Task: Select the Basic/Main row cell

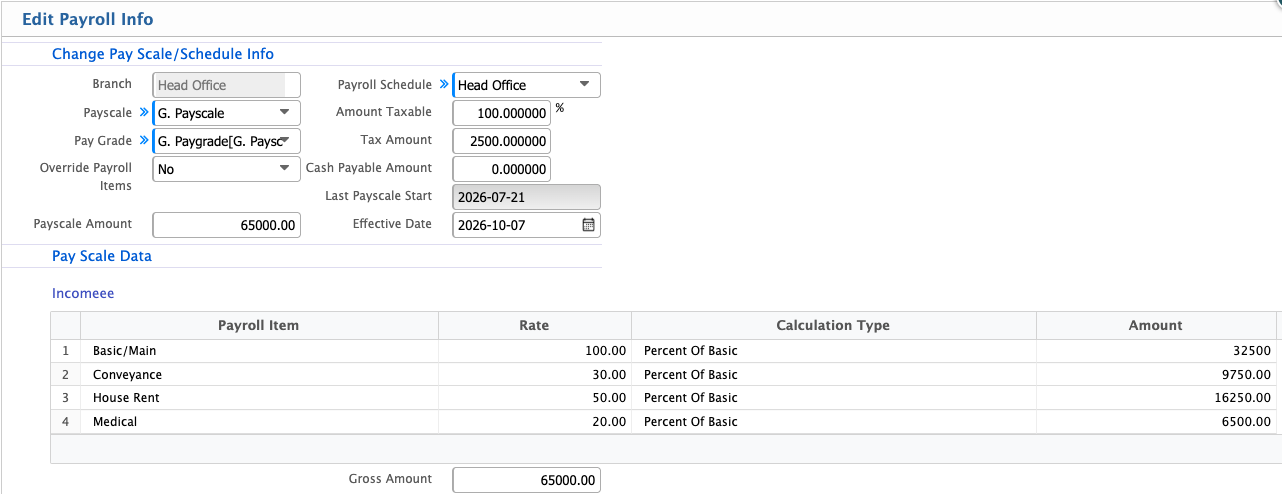Action: click(x=259, y=351)
